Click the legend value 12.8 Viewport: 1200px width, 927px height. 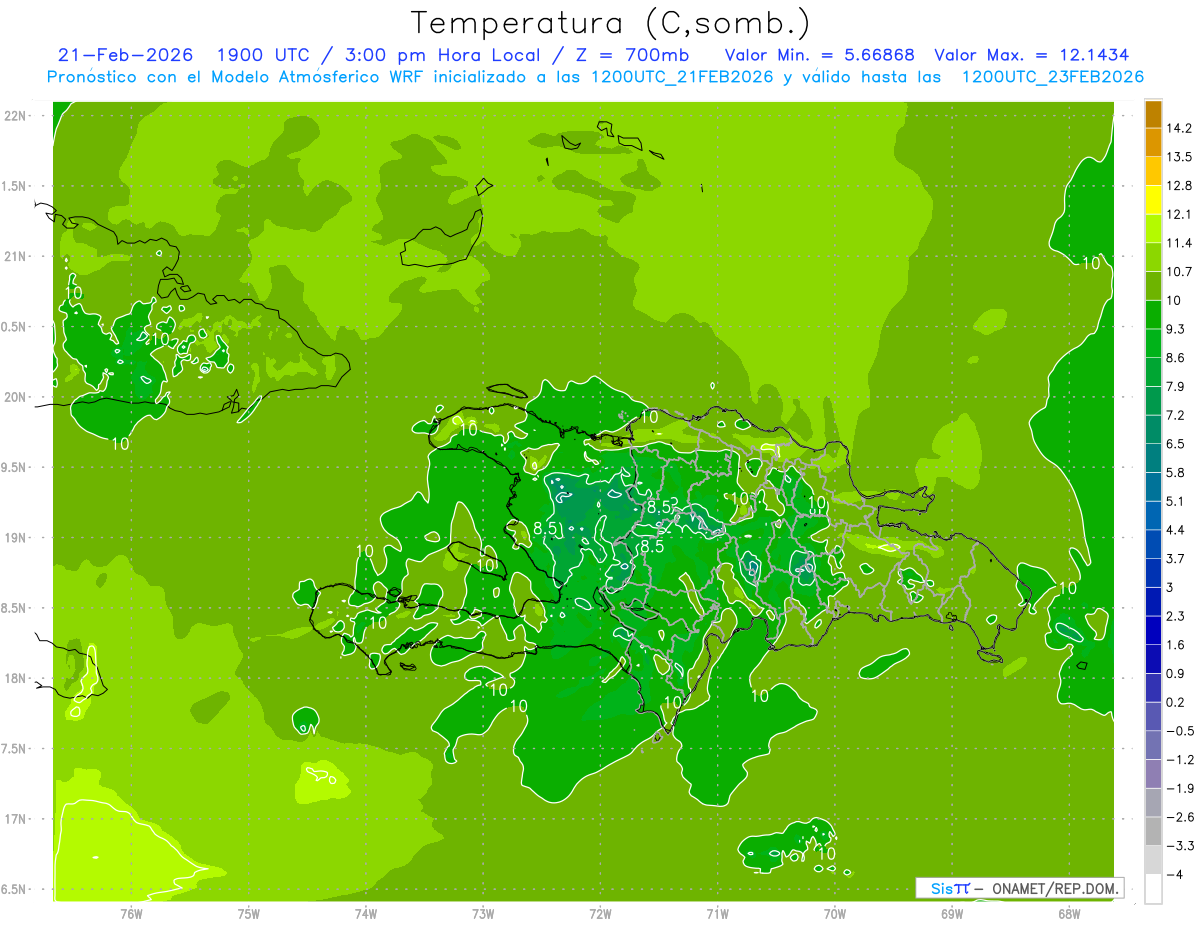(x=1180, y=186)
